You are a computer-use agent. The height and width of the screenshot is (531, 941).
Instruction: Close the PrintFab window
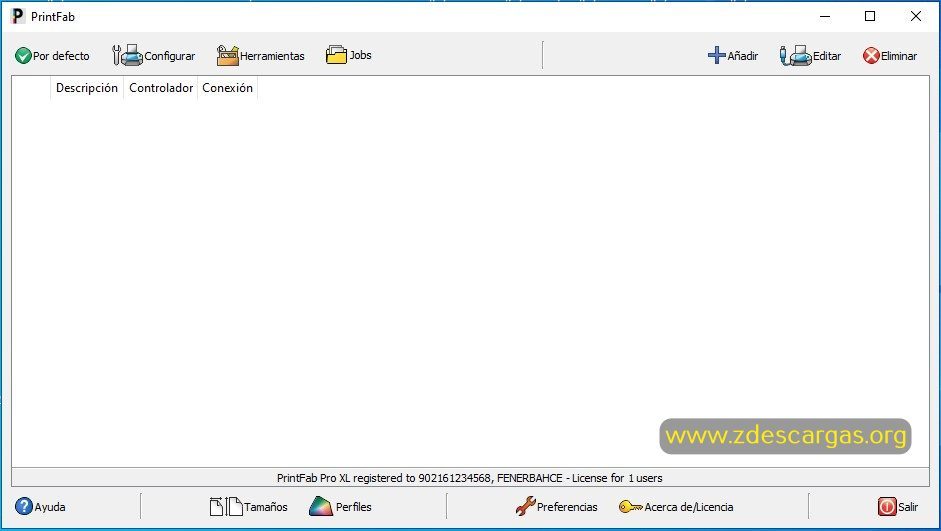pos(915,16)
